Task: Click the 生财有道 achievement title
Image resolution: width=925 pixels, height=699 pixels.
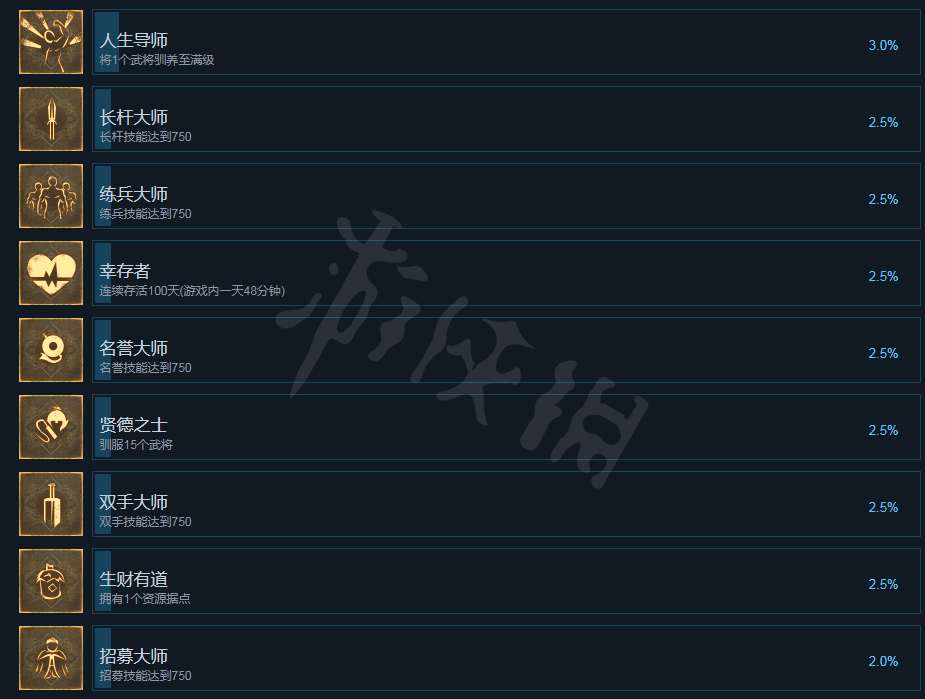Action: pyautogui.click(x=133, y=579)
